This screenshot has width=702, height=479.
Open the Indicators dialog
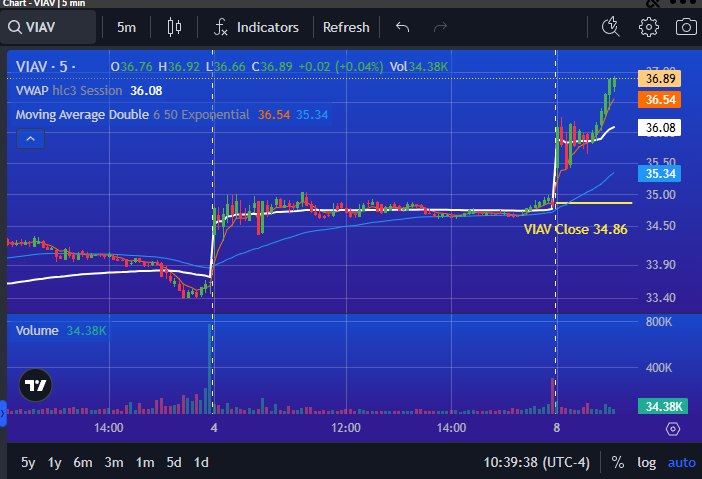(257, 27)
